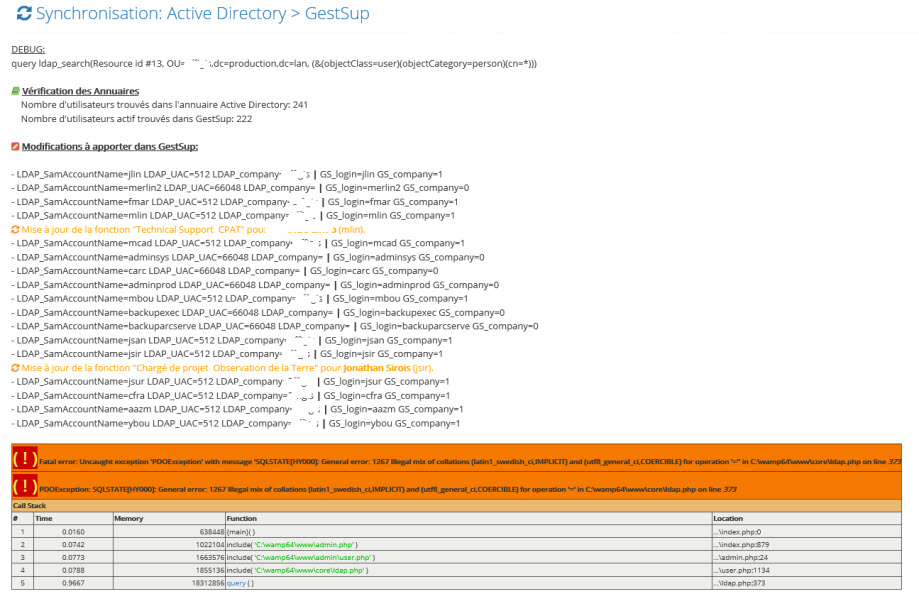Select the LDAP_SamAccountName=mbou line
This screenshot has height=601, width=919.
(240, 298)
